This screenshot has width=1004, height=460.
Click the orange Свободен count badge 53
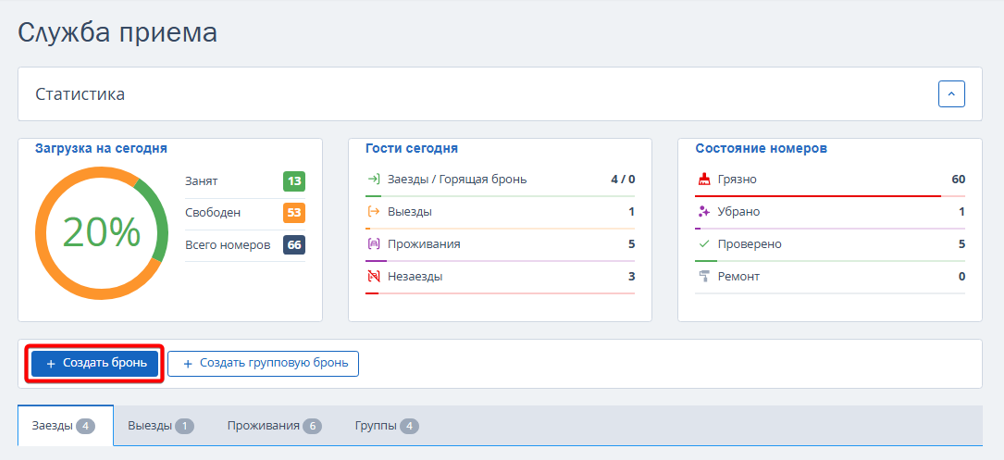294,213
